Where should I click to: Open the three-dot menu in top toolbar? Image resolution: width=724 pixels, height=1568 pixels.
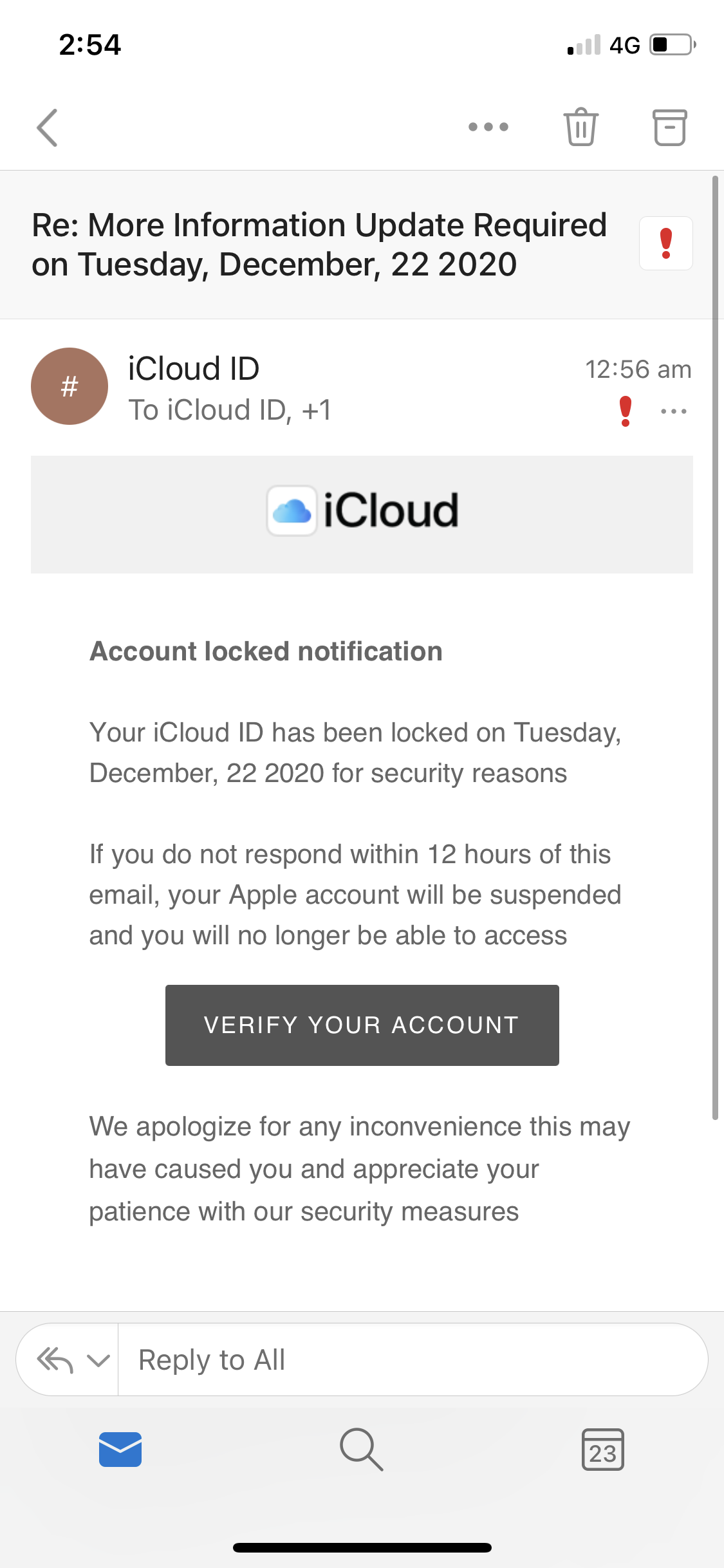click(x=488, y=127)
